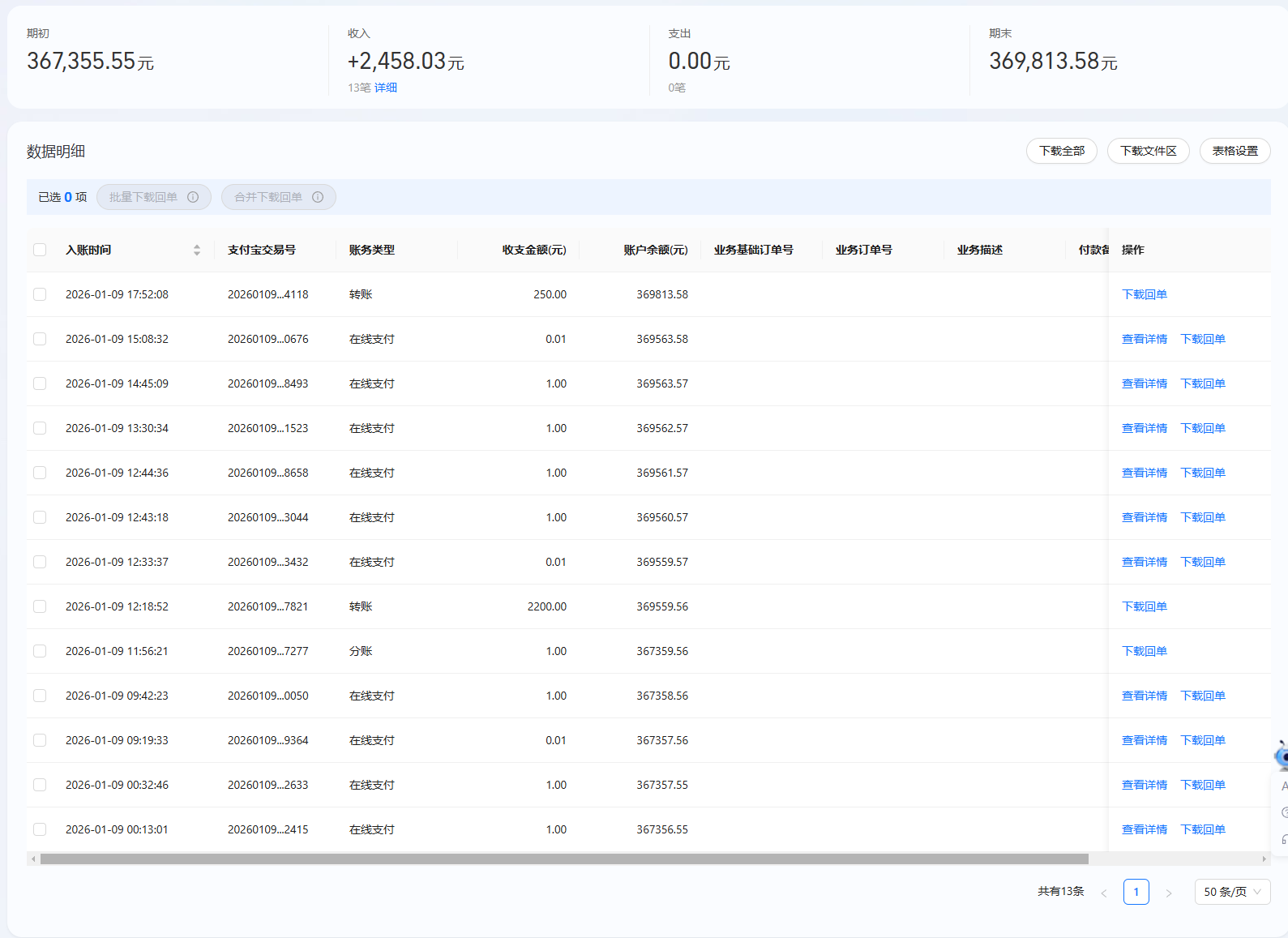The width and height of the screenshot is (1288, 938).
Task: Open the robot assistant on right edge
Action: 1282,756
